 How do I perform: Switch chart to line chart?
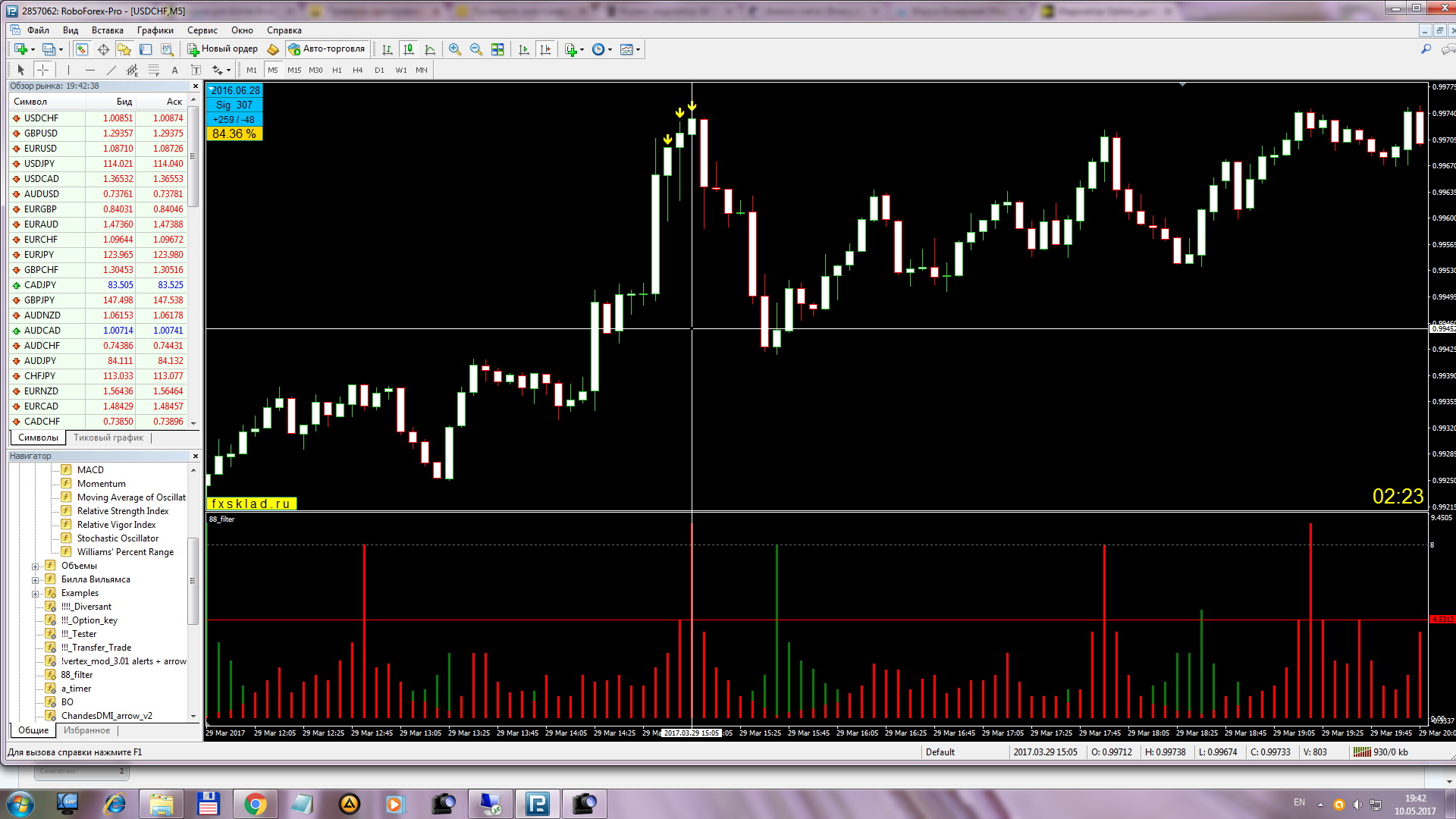430,49
